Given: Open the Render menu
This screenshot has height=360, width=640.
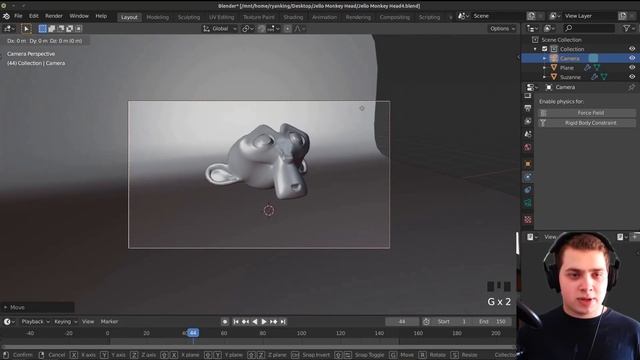Looking at the screenshot, I should [54, 16].
